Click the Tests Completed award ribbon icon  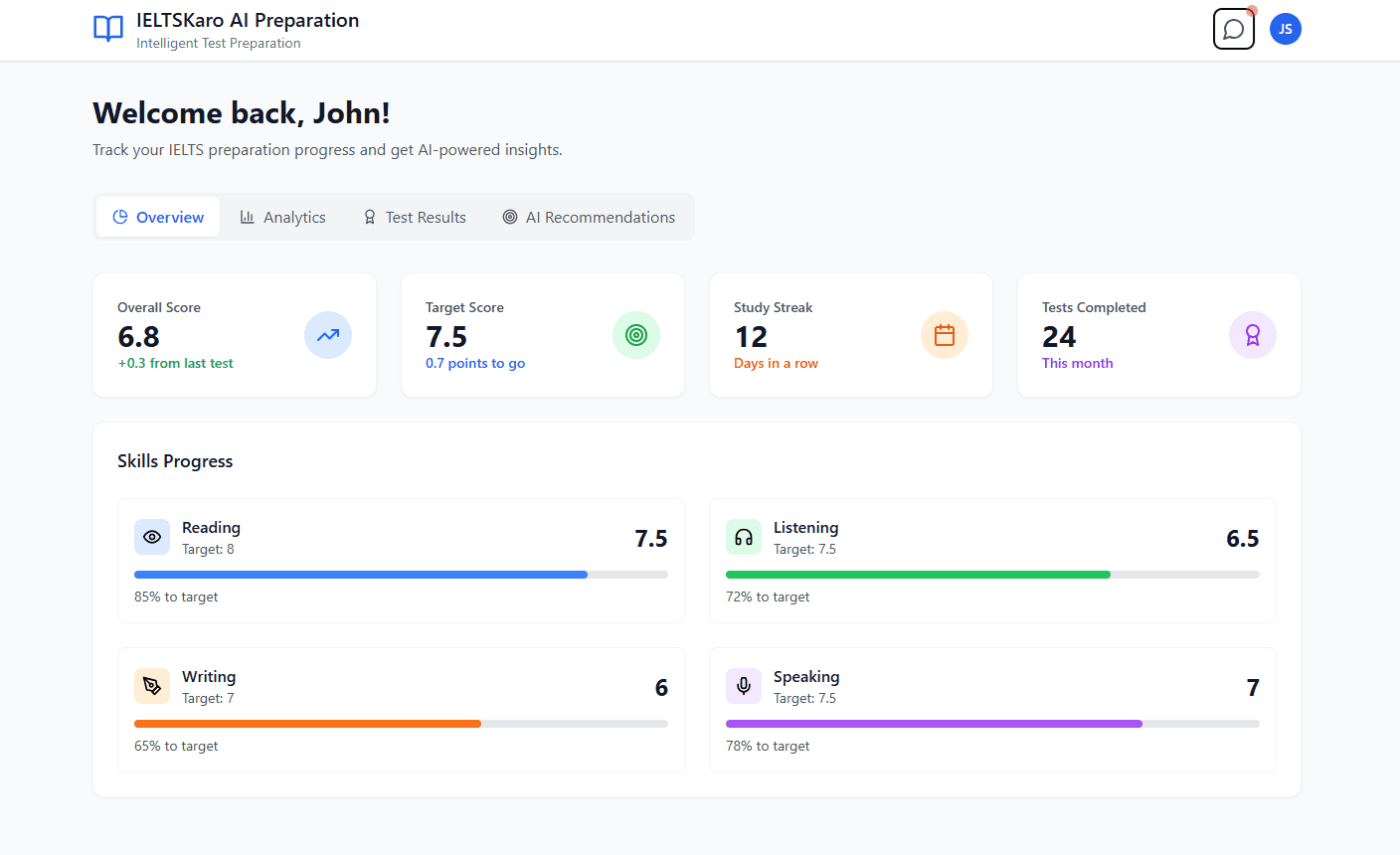click(1253, 335)
